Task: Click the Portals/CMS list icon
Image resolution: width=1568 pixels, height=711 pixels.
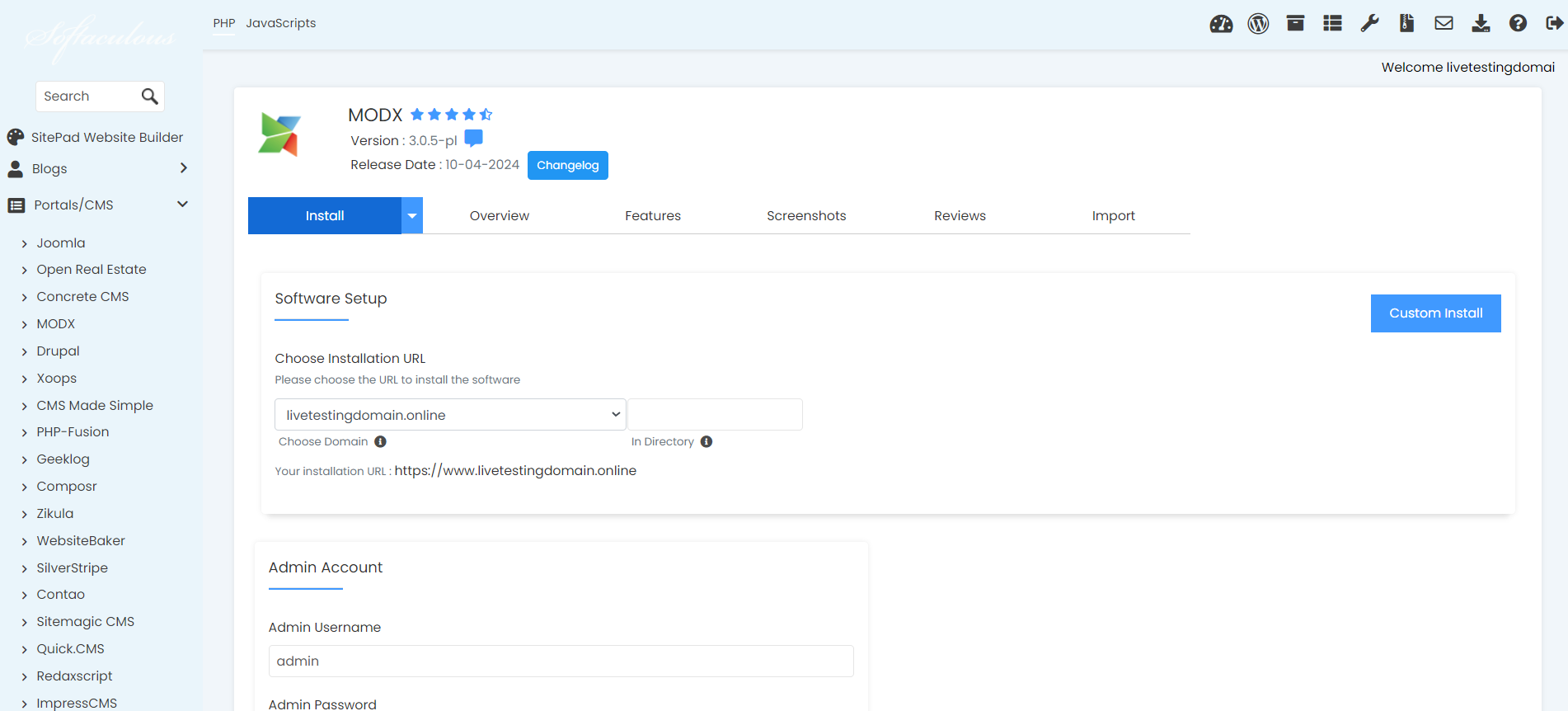Action: click(x=16, y=205)
